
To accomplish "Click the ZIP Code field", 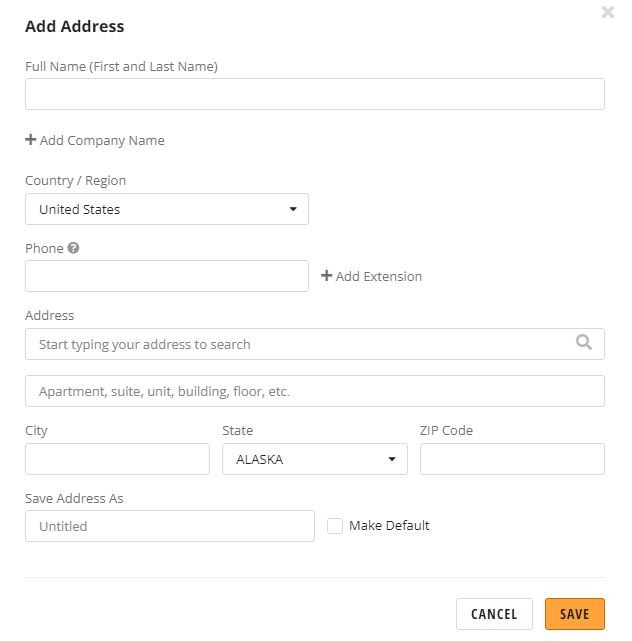I will point(512,459).
